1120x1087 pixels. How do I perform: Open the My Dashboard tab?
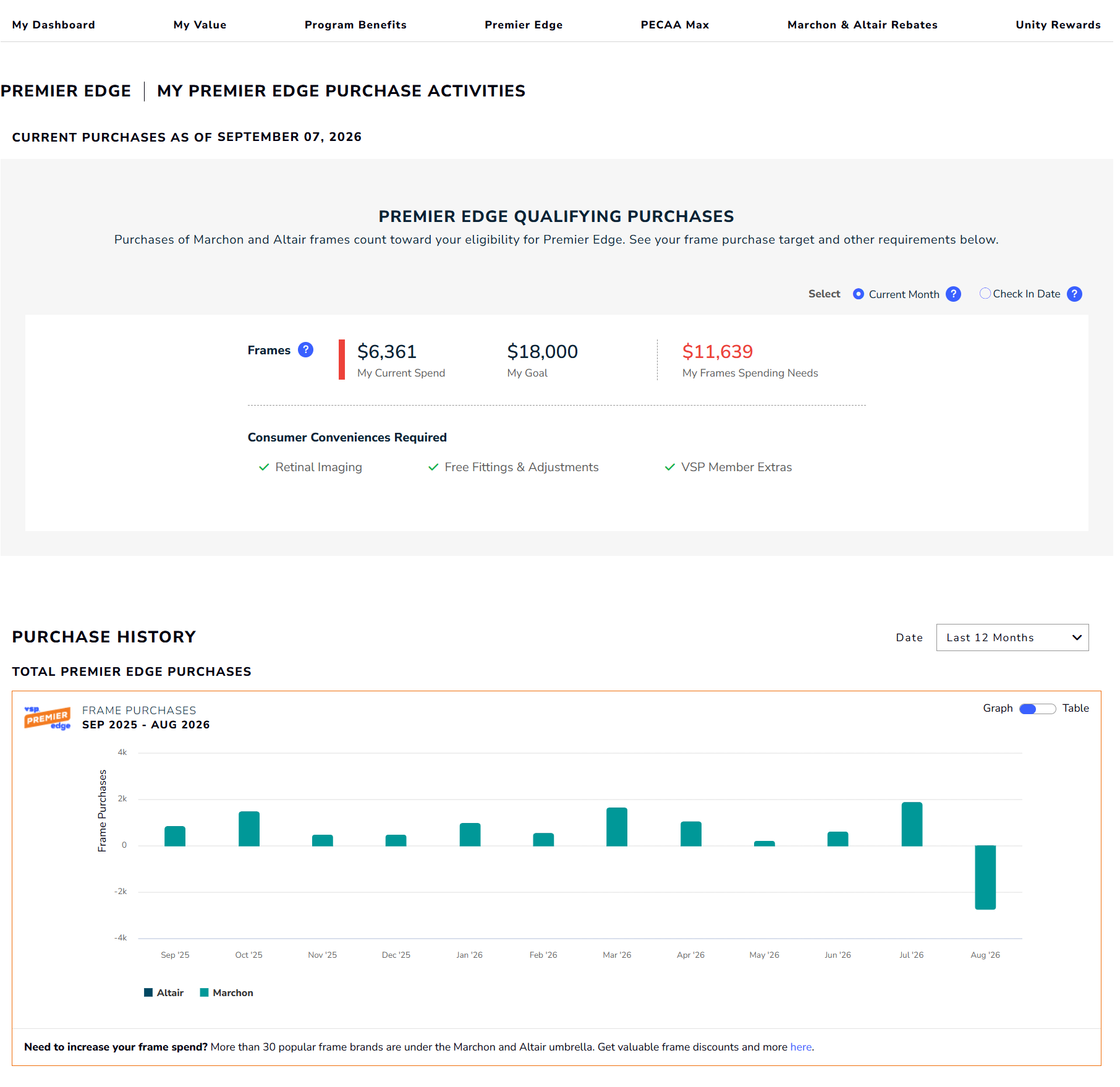click(x=54, y=25)
